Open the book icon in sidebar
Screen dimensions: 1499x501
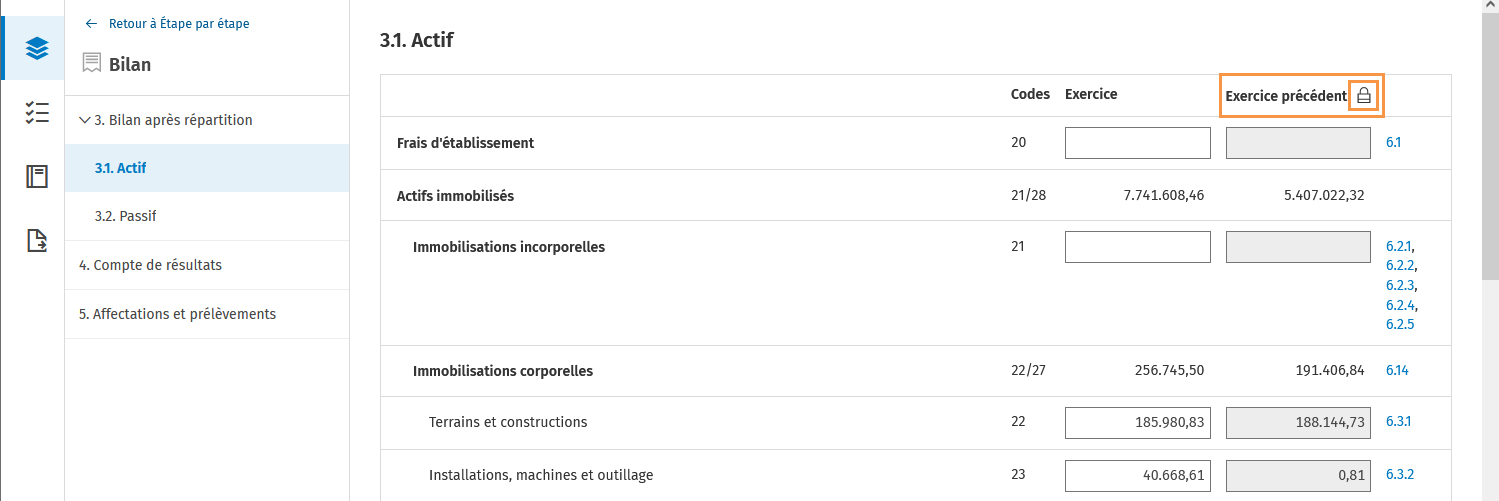(37, 177)
